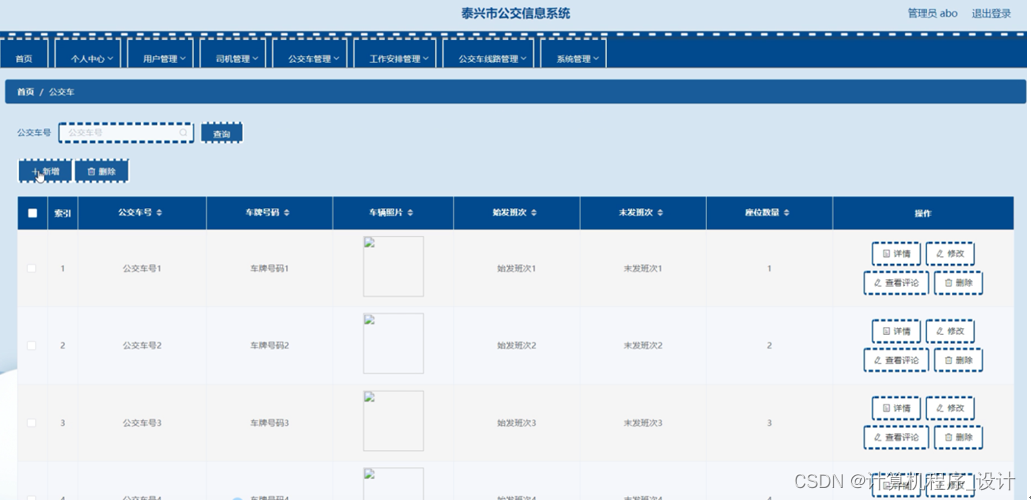The width and height of the screenshot is (1031, 500).
Task: Check the checkbox for row 公交车号1
Action: pos(32,268)
